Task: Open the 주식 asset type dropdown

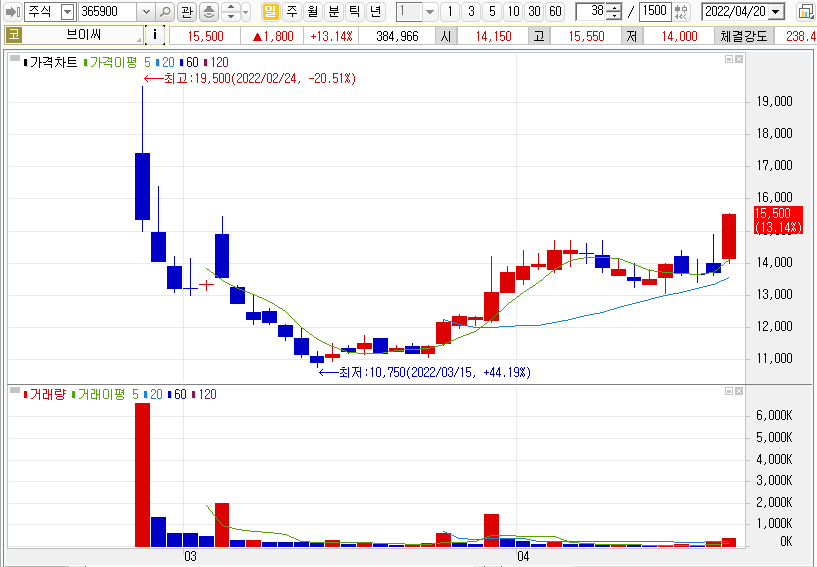Action: (x=68, y=11)
